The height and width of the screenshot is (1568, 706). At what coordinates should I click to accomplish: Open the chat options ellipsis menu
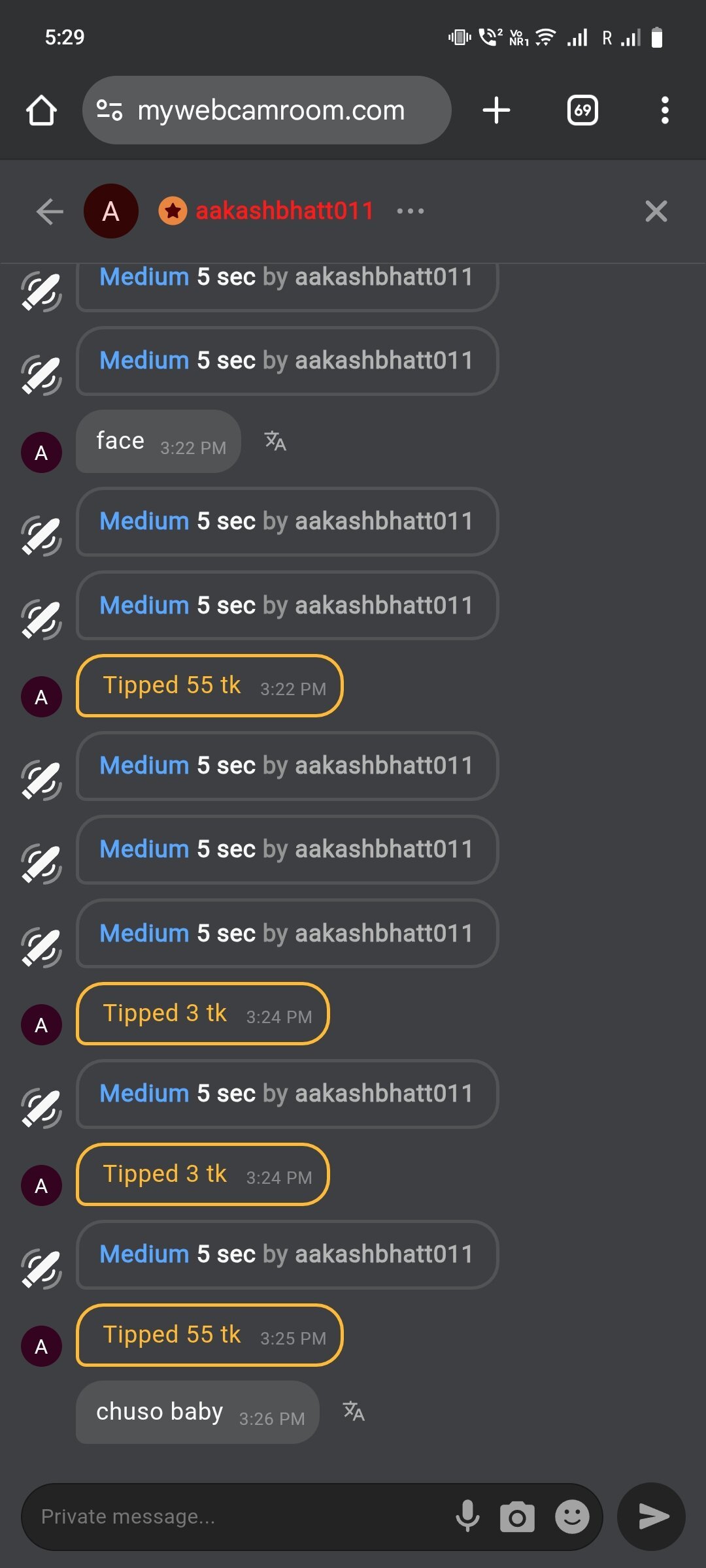pyautogui.click(x=411, y=211)
